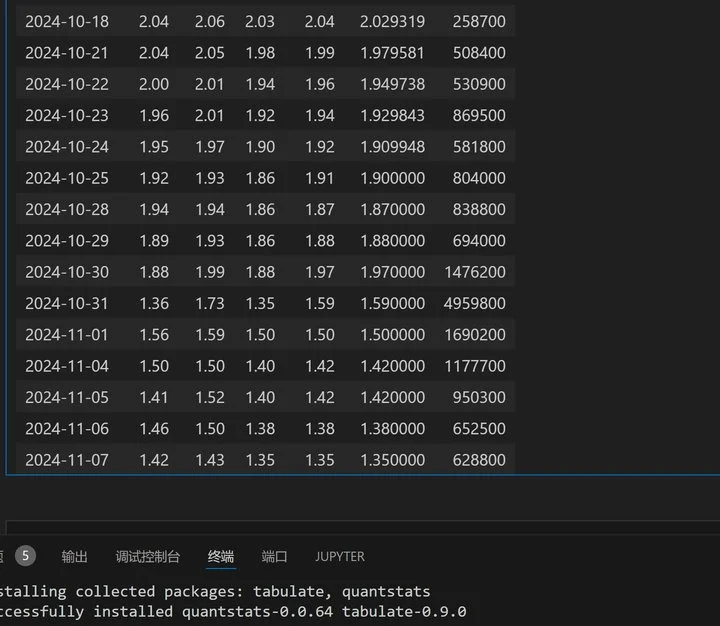Select date cell 2024-11-04

pyautogui.click(x=67, y=366)
